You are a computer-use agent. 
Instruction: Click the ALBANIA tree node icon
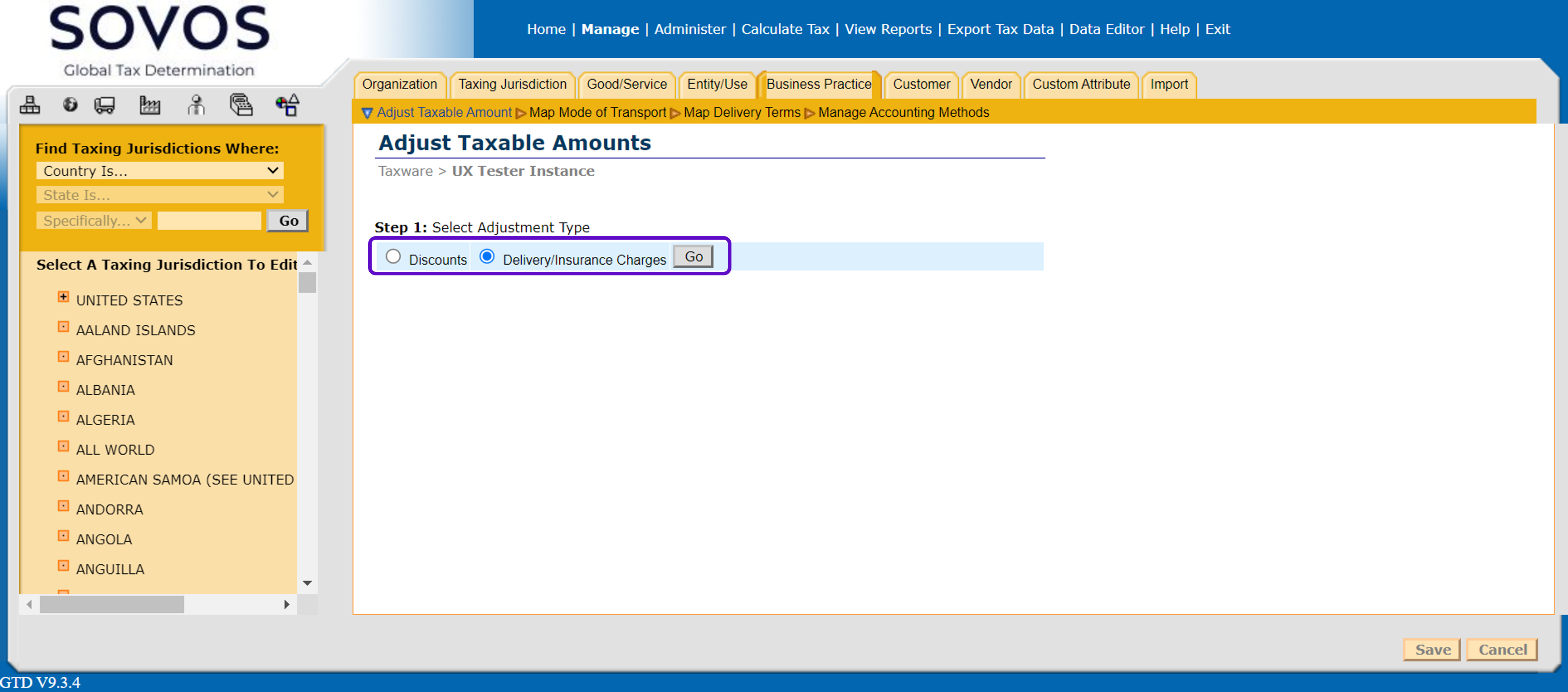click(x=63, y=386)
